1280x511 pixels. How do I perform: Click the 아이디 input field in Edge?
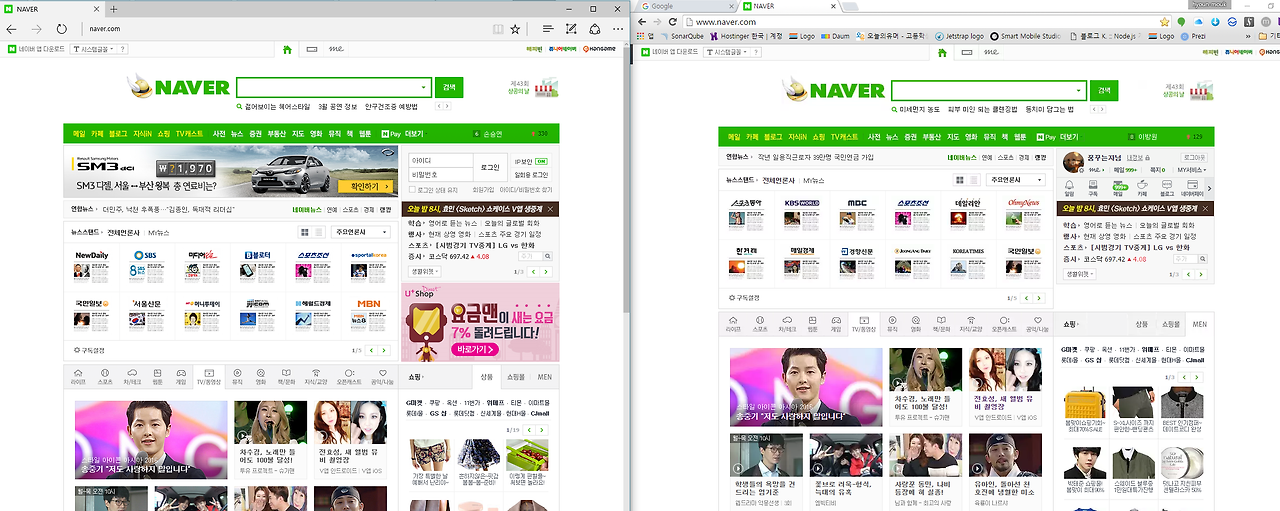pos(440,160)
